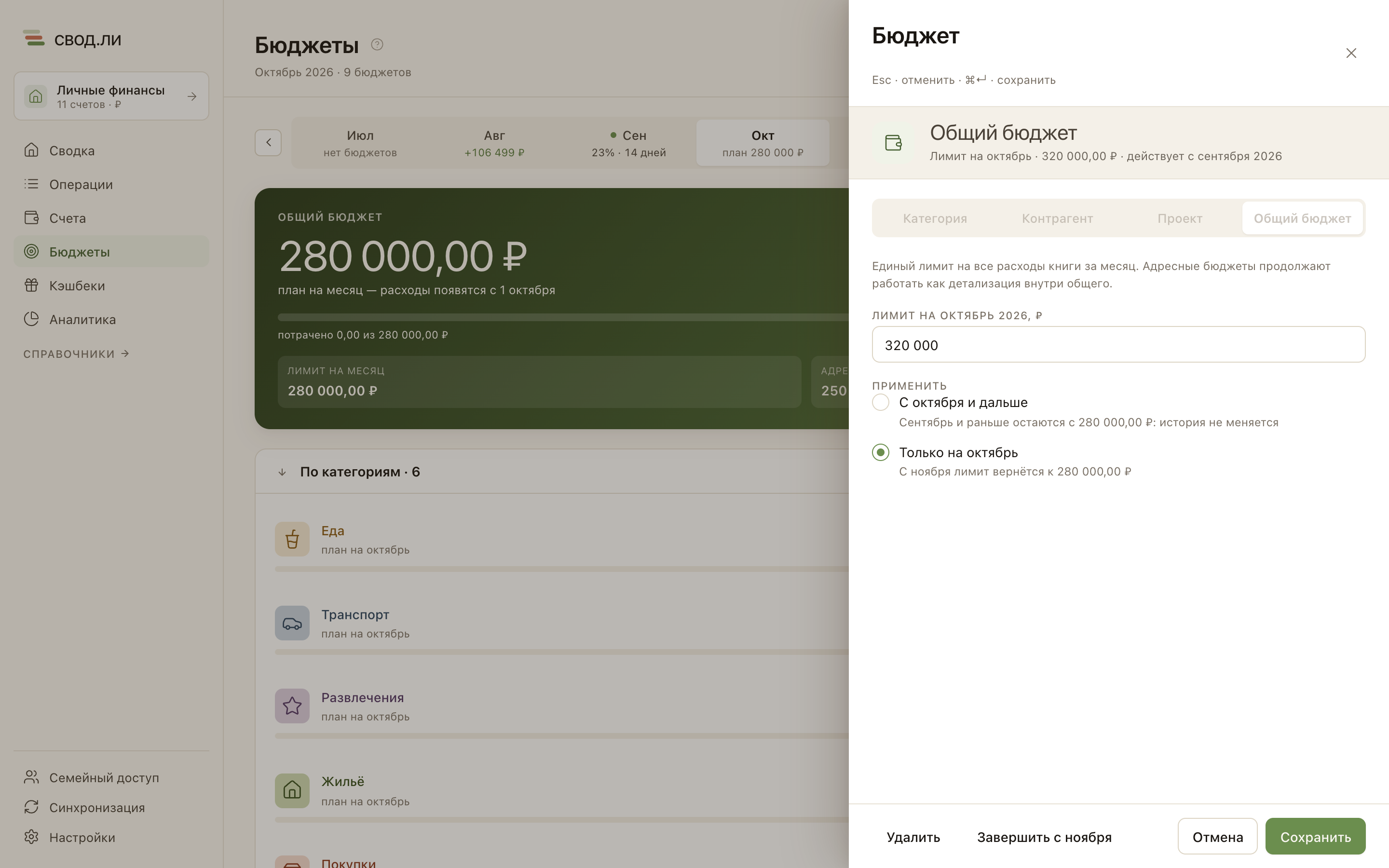Viewport: 1389px width, 868px height.
Task: Select the Авг month tab
Action: pyautogui.click(x=494, y=143)
